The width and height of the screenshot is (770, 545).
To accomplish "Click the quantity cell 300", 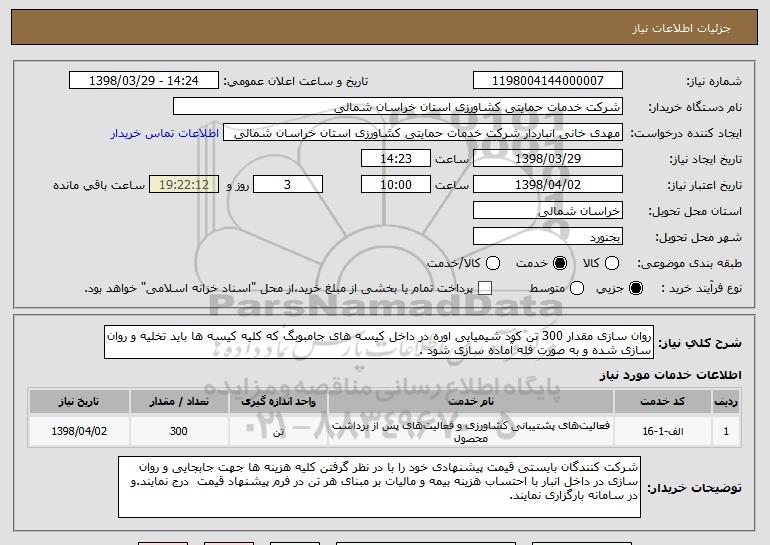I will (179, 431).
